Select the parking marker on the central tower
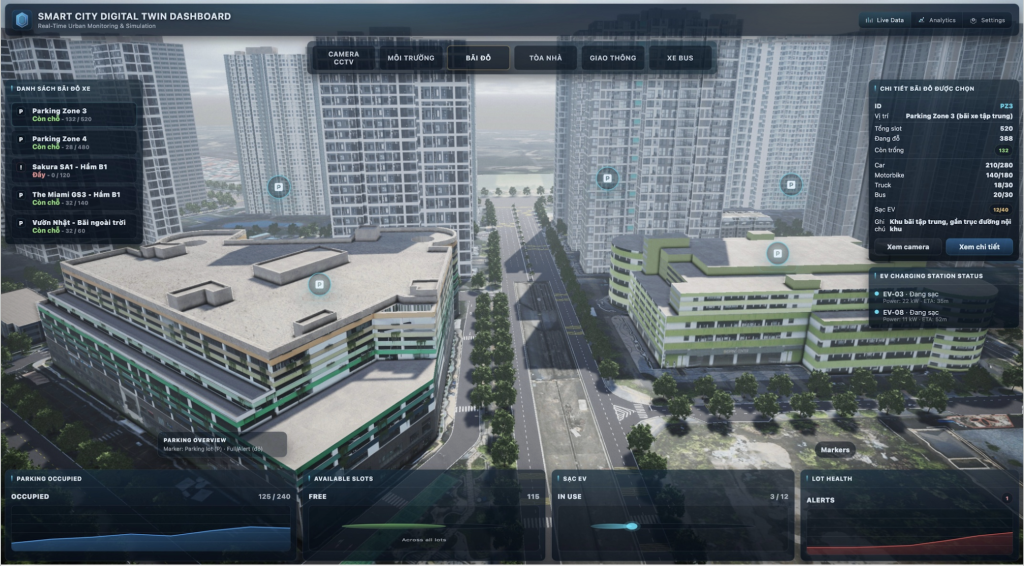The image size is (1024, 566). 605,179
